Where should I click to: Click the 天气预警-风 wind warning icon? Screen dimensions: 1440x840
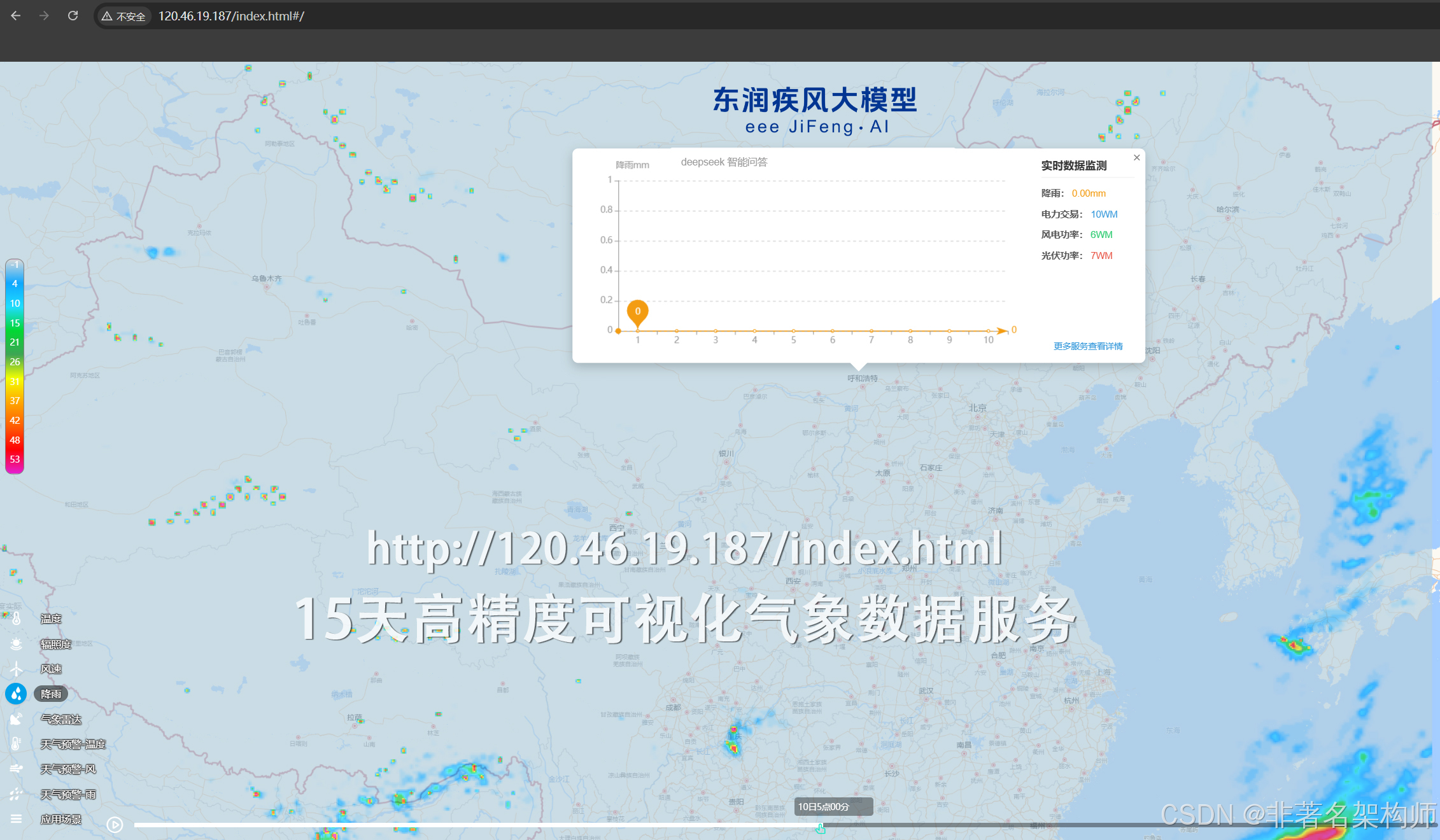16,769
